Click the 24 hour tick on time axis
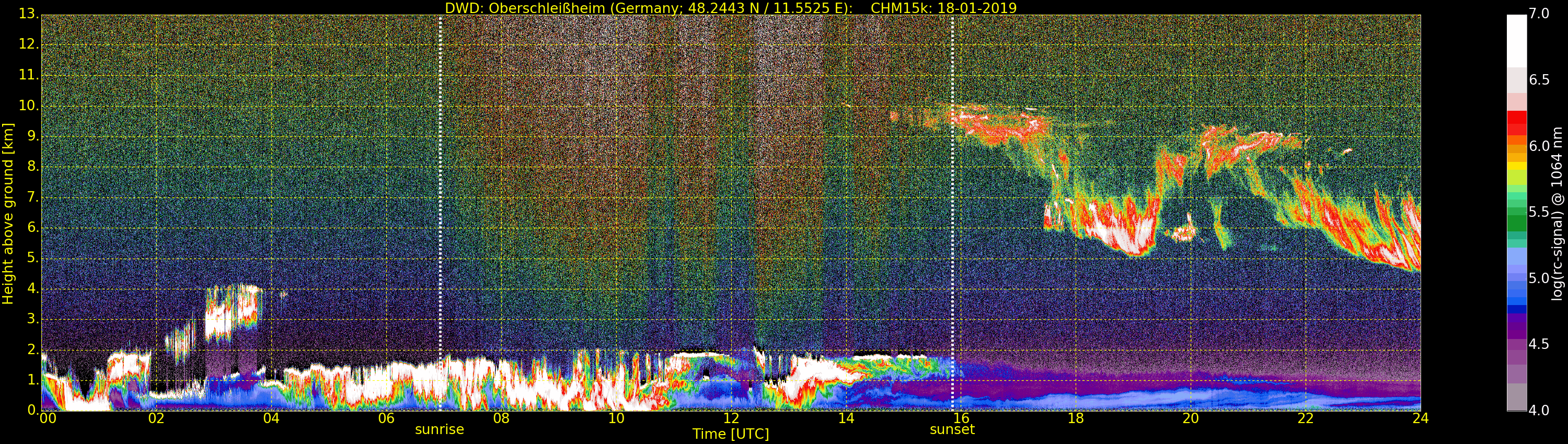The image size is (1568, 444). [1420, 418]
